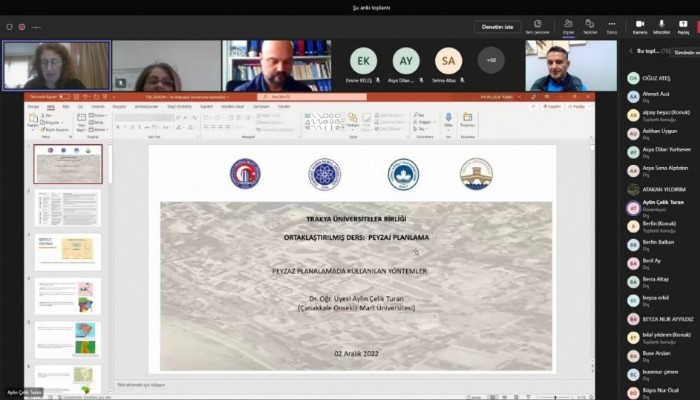This screenshot has width=700, height=400.
Task: Select the AY participant avatar
Action: (x=406, y=61)
